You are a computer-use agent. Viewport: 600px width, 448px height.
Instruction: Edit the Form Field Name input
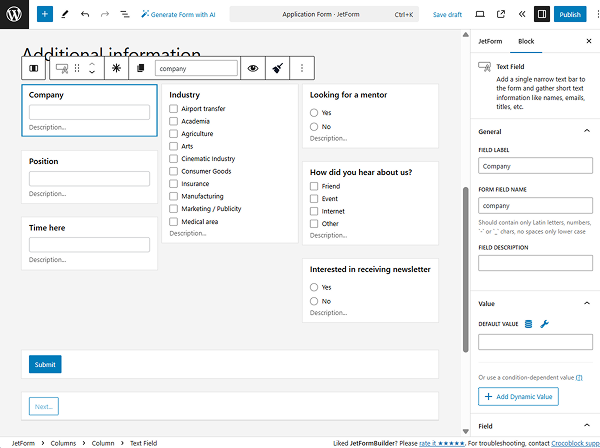click(535, 205)
